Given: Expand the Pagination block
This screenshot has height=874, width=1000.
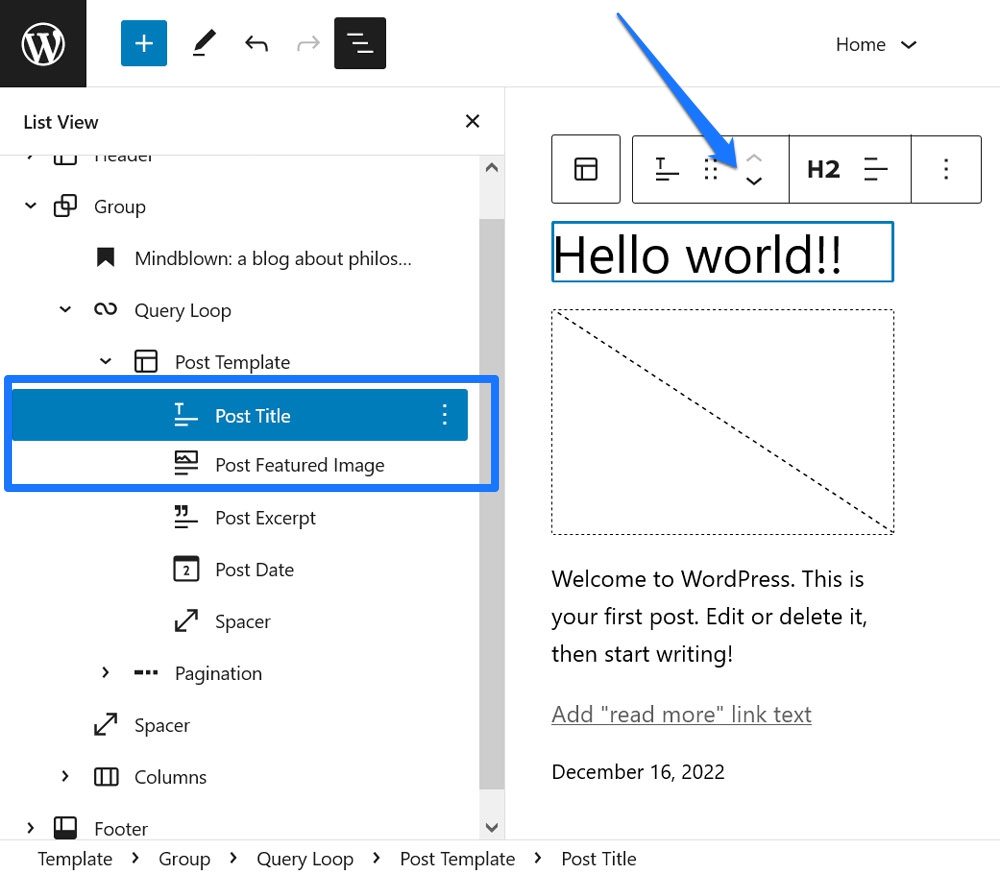Looking at the screenshot, I should pyautogui.click(x=106, y=673).
